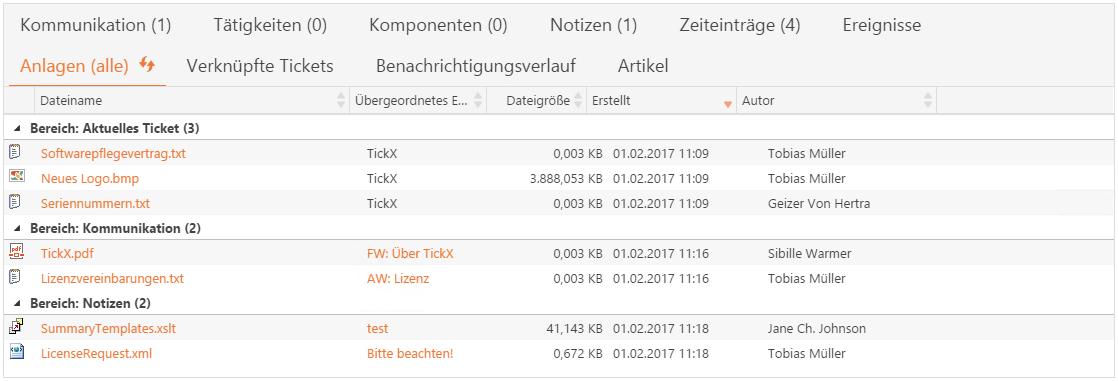
Task: Open the Verknüpfte Tickets tab
Action: pyautogui.click(x=260, y=66)
